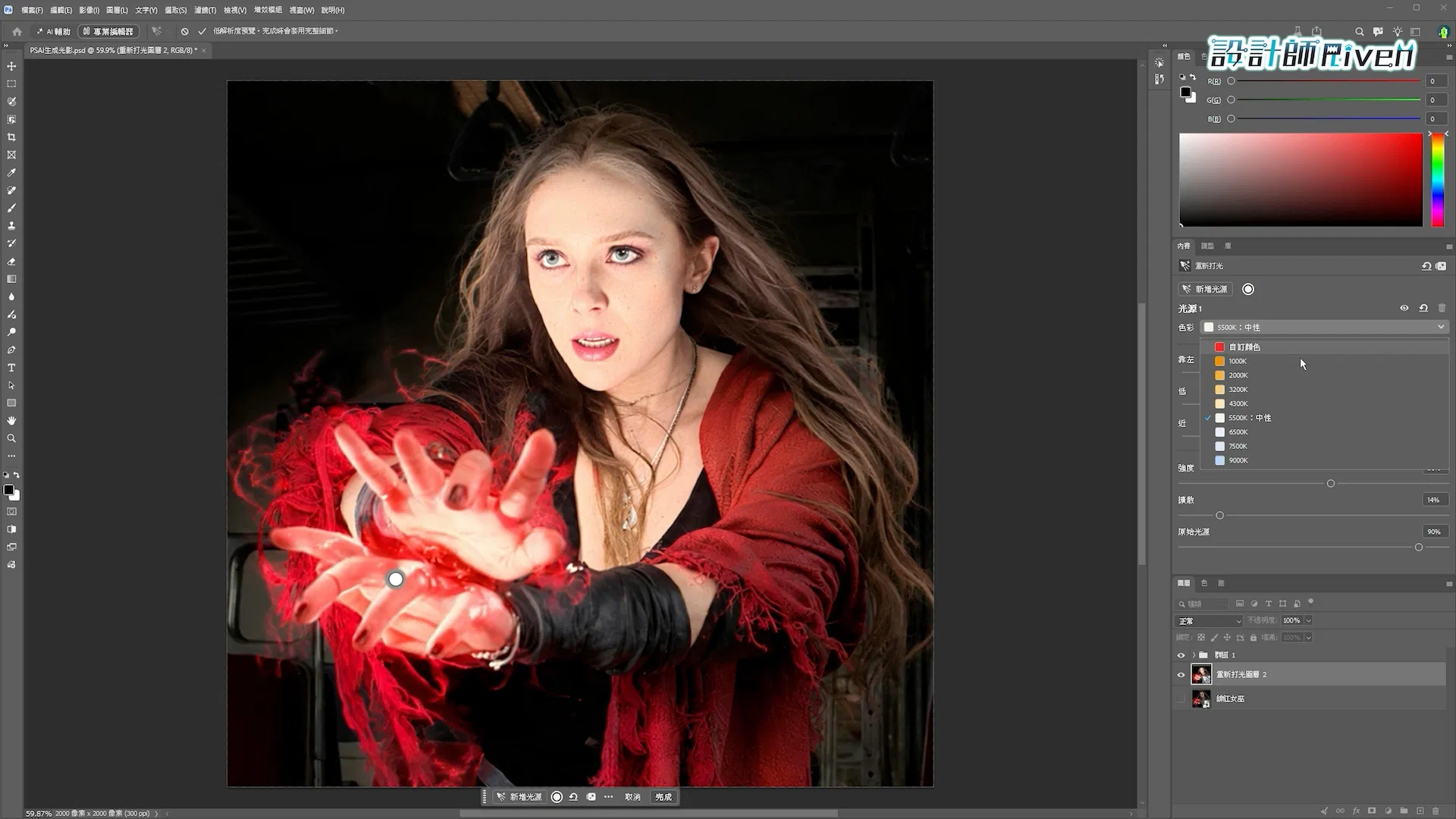
Task: Select the Clone Stamp tool
Action: pyautogui.click(x=11, y=226)
